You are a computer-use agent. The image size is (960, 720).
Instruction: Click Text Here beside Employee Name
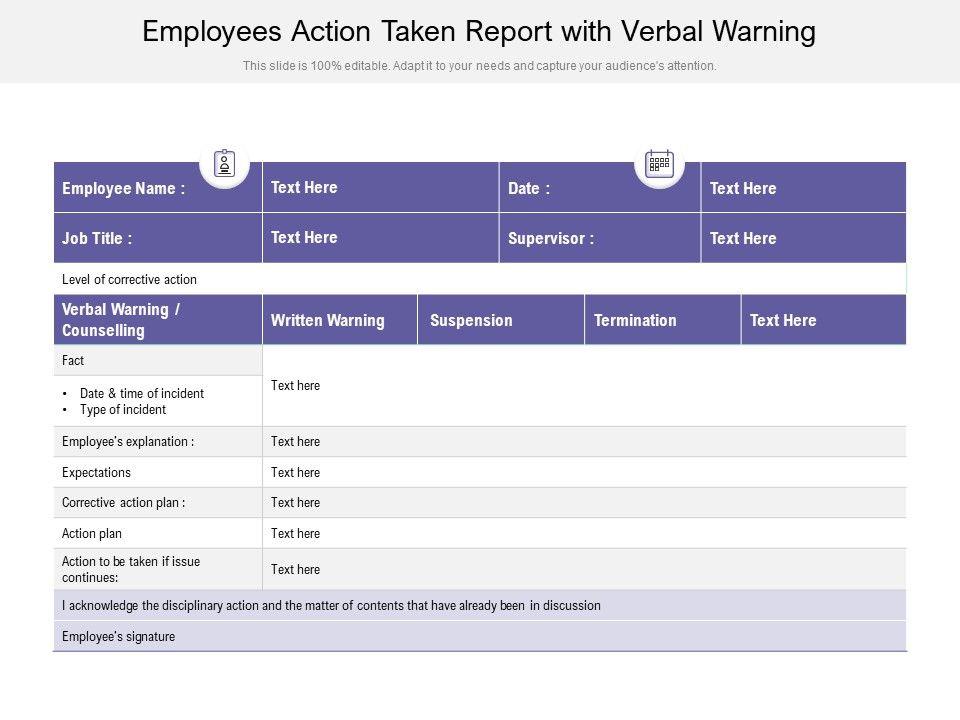click(304, 188)
